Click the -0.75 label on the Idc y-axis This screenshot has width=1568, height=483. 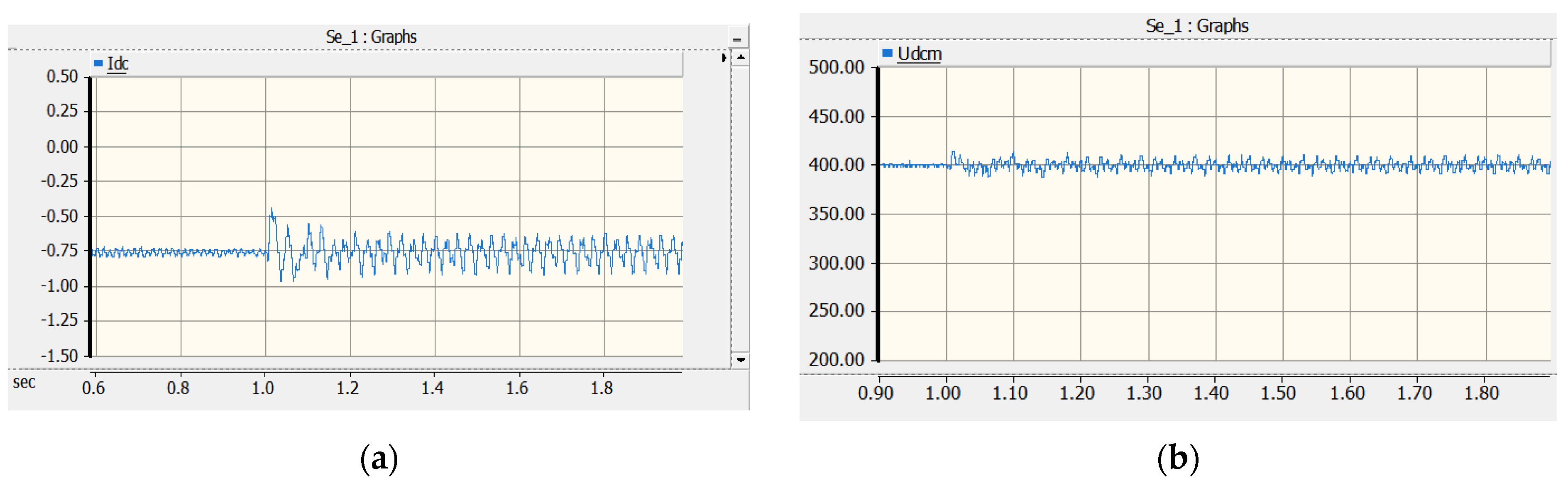(x=59, y=251)
